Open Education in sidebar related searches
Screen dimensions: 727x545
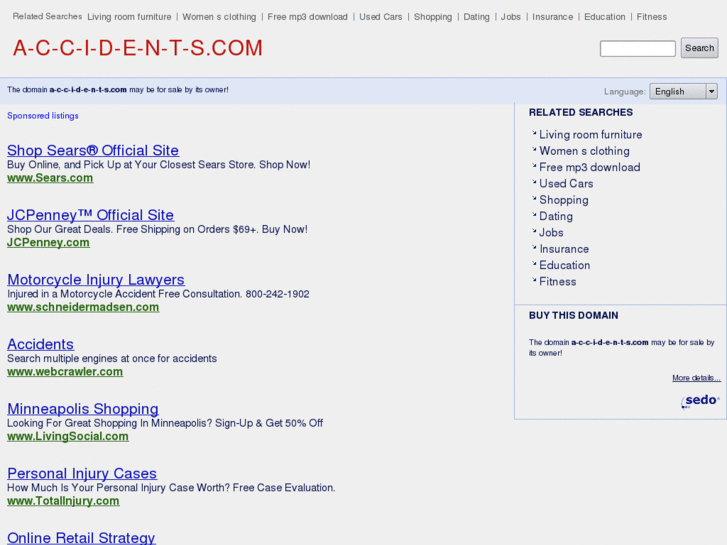click(x=565, y=265)
